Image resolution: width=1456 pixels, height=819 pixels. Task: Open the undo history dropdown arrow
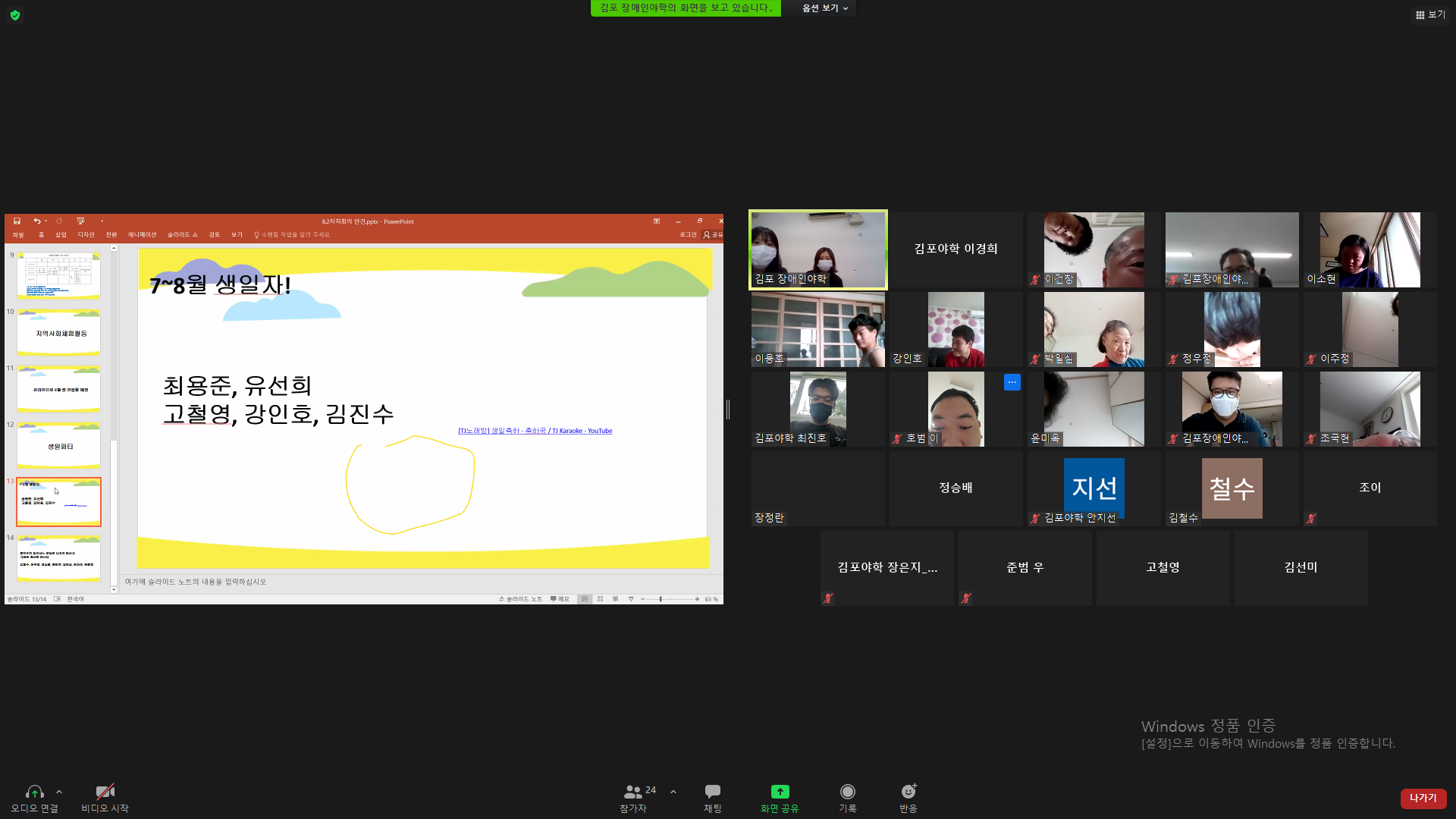pos(46,221)
